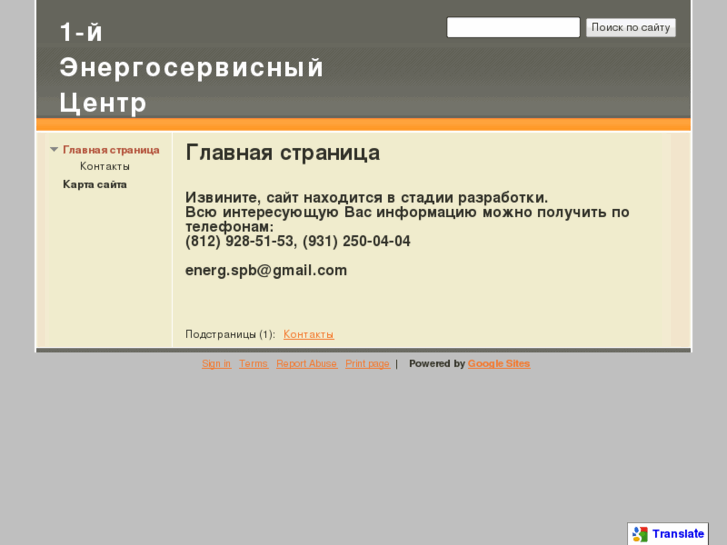Open Главная страница in the sidebar
Image resolution: width=727 pixels, height=545 pixels.
click(111, 150)
